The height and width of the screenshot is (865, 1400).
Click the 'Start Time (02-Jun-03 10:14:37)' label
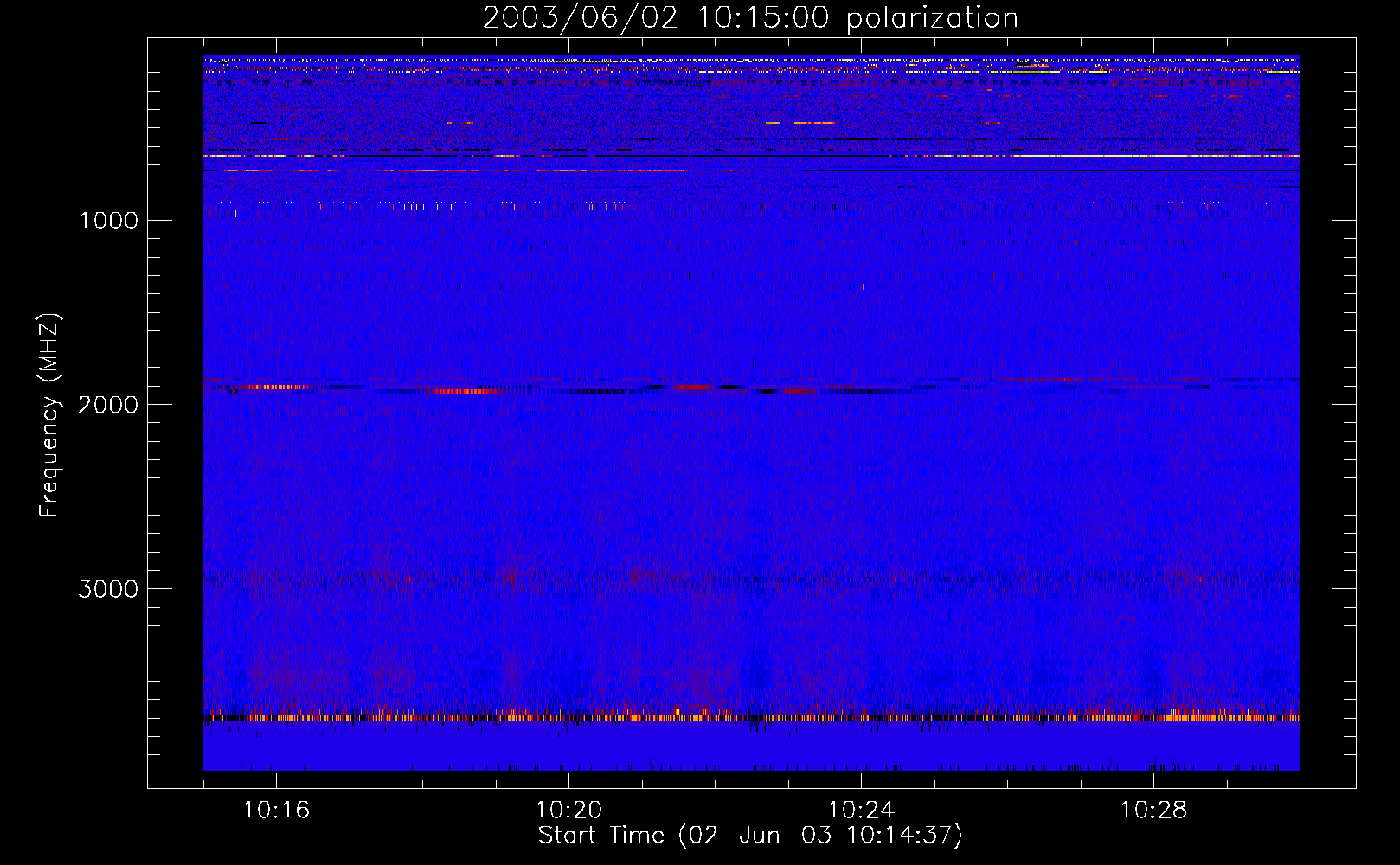click(750, 836)
